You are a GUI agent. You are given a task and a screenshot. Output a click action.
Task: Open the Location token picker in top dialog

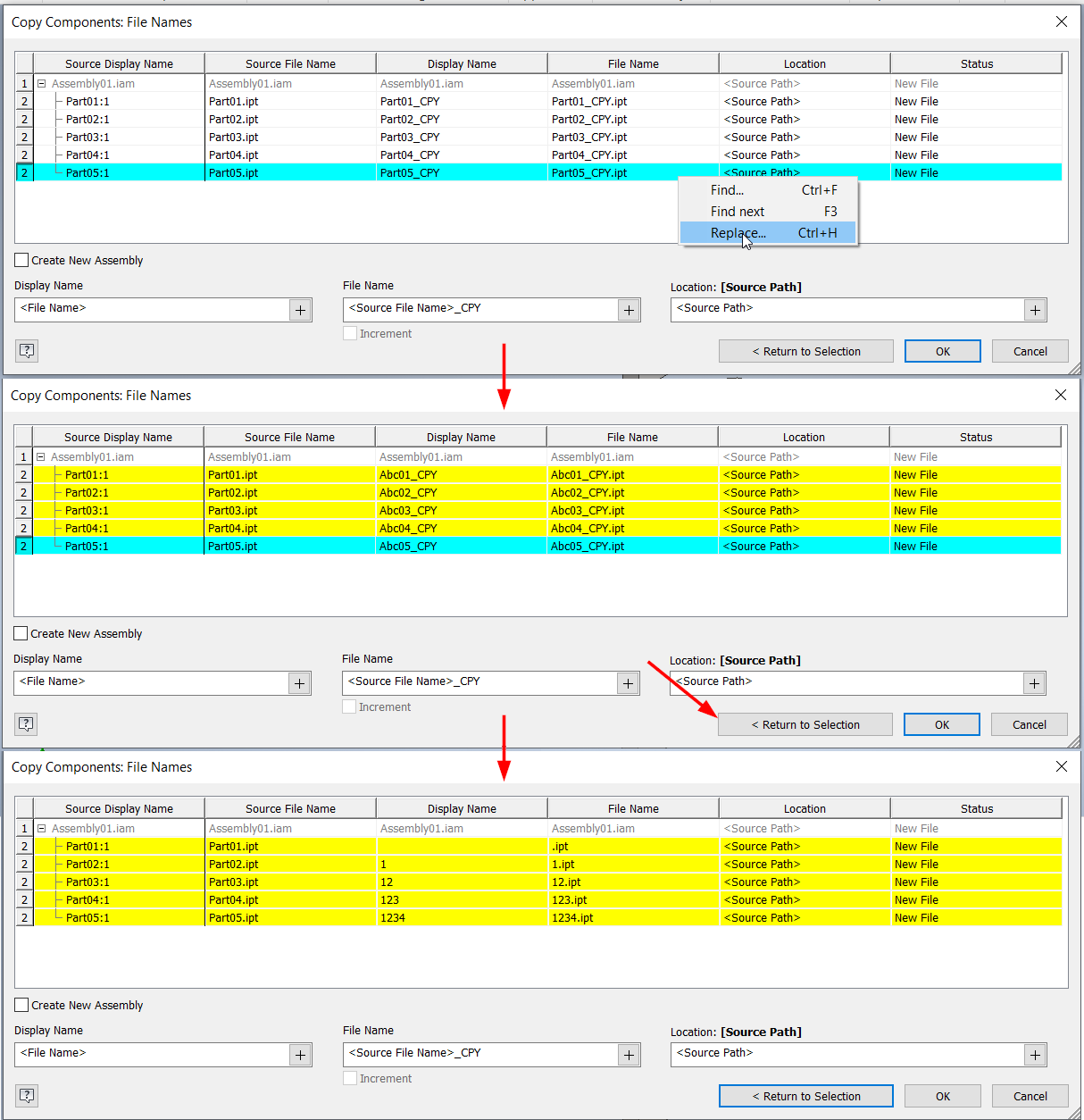[1035, 309]
